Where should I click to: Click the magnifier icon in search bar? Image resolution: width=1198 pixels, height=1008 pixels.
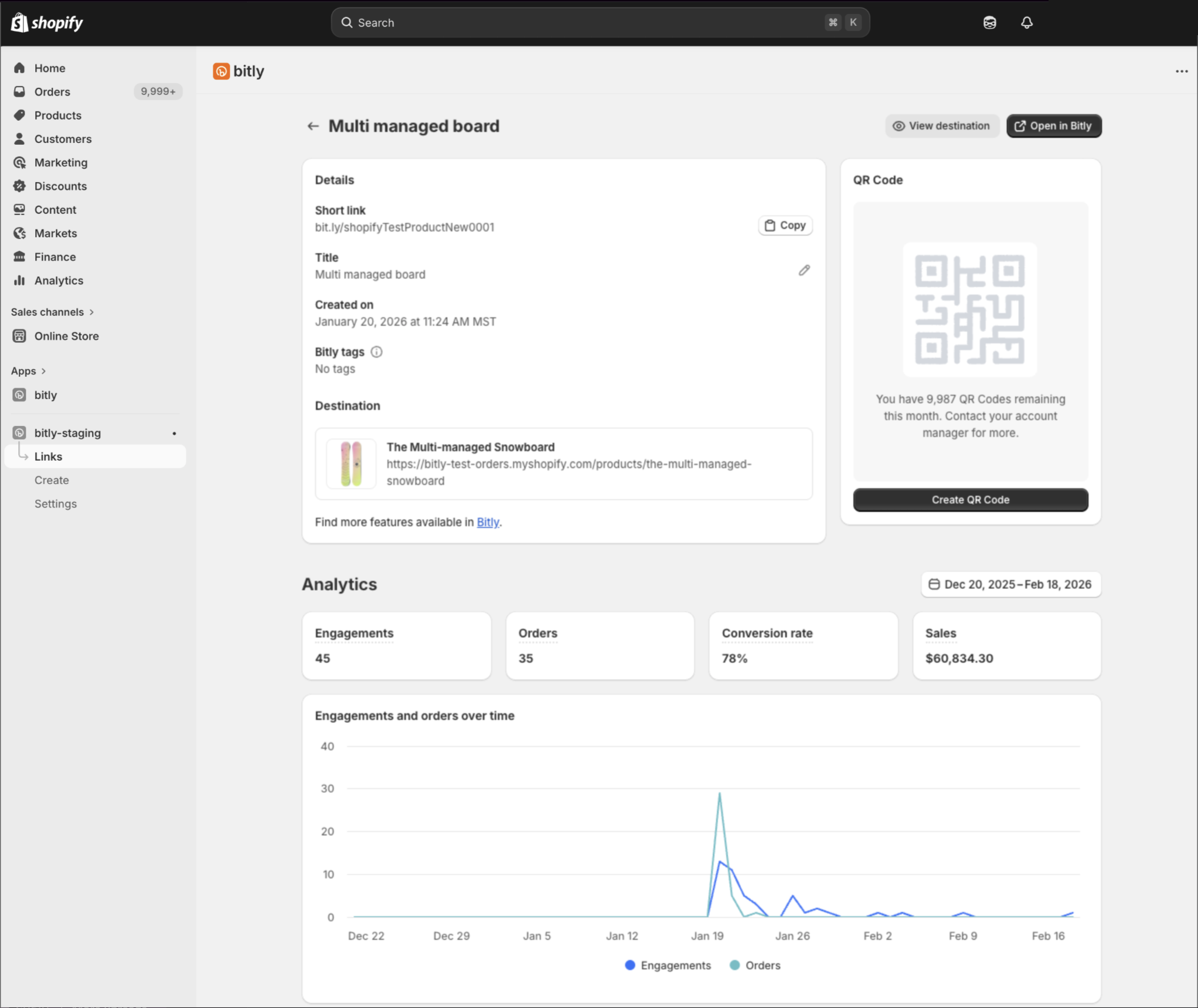click(x=347, y=22)
